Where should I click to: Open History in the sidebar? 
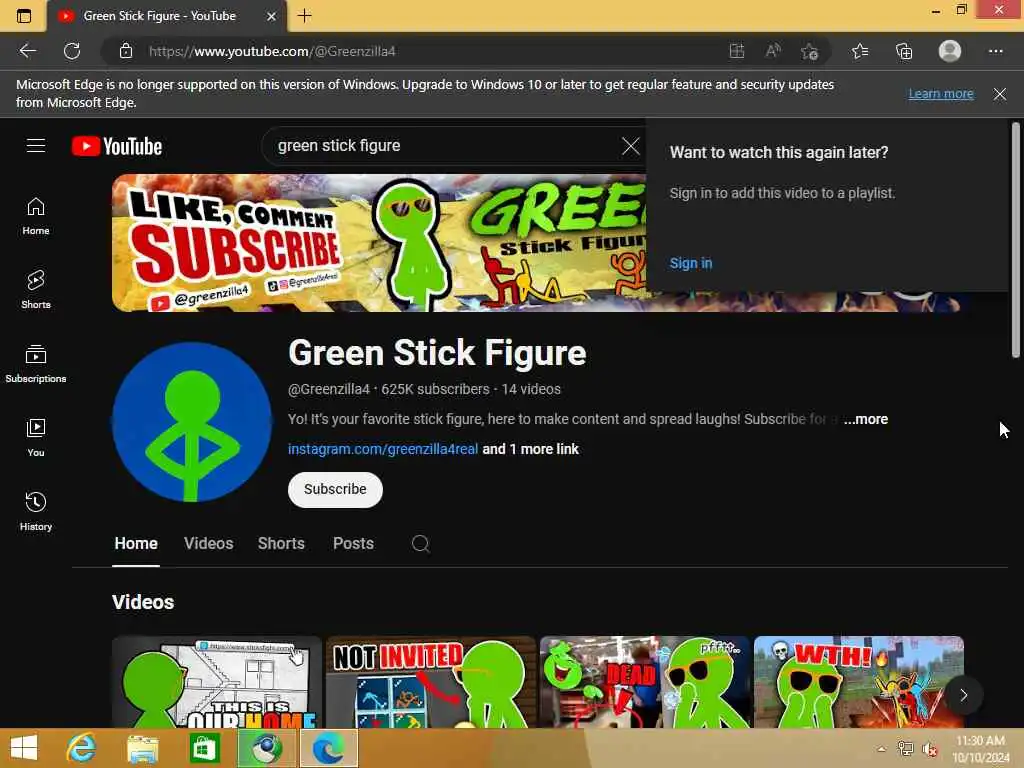(36, 511)
